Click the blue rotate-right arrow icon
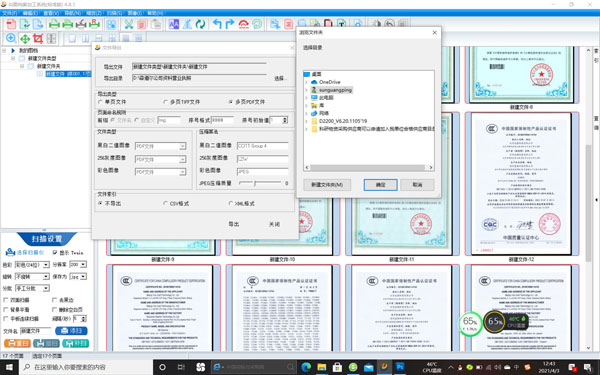 tap(230, 24)
